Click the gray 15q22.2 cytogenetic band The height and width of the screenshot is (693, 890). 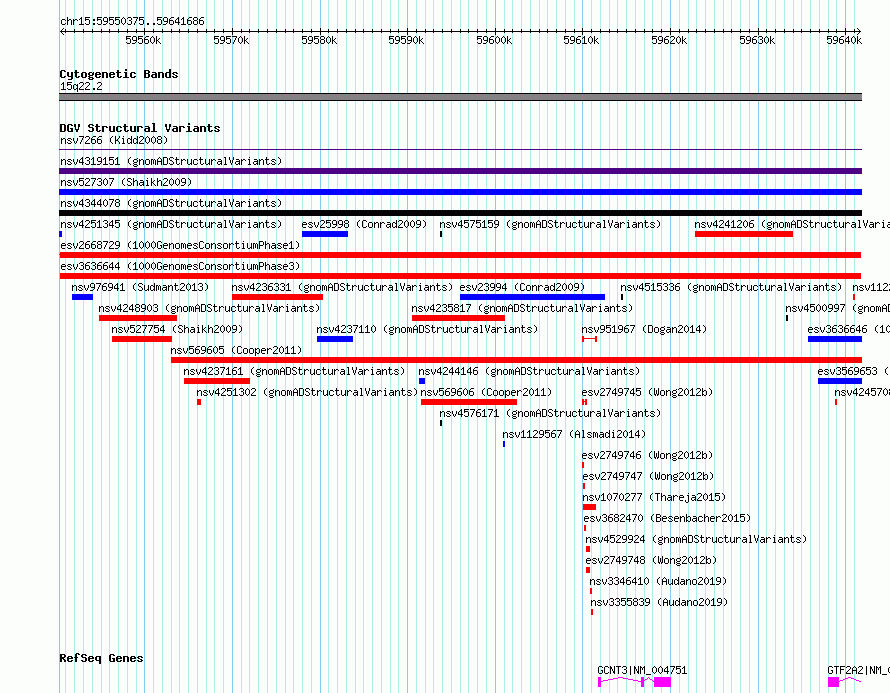pyautogui.click(x=460, y=97)
